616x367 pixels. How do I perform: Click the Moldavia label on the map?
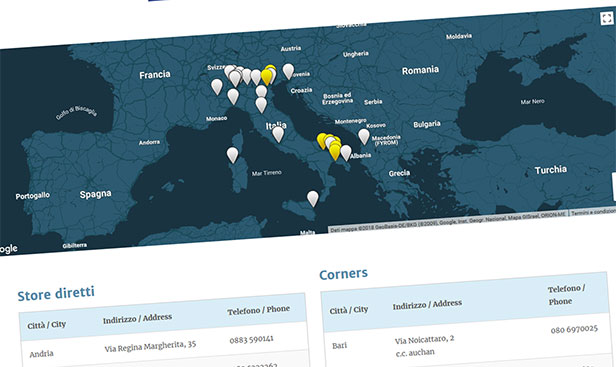point(459,36)
